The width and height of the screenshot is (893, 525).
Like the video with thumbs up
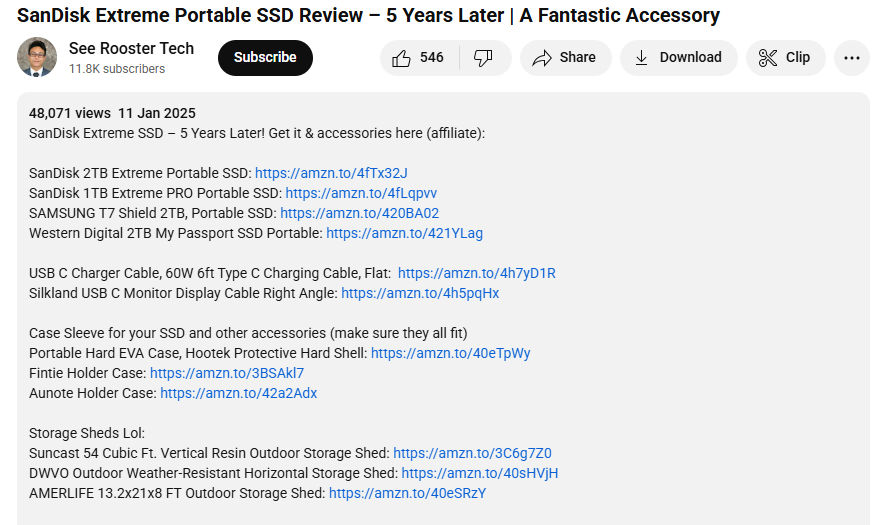tap(418, 58)
